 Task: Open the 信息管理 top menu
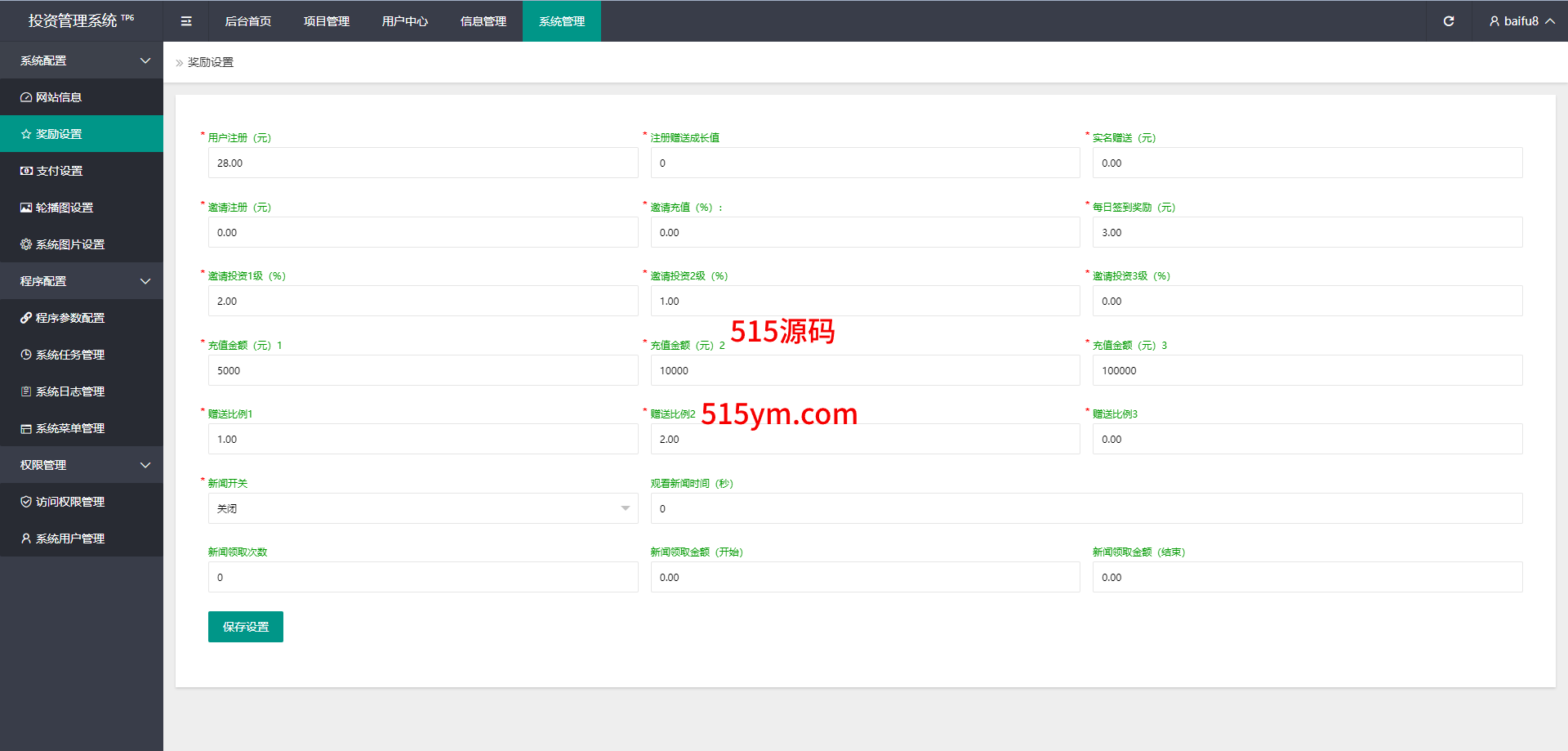point(483,21)
